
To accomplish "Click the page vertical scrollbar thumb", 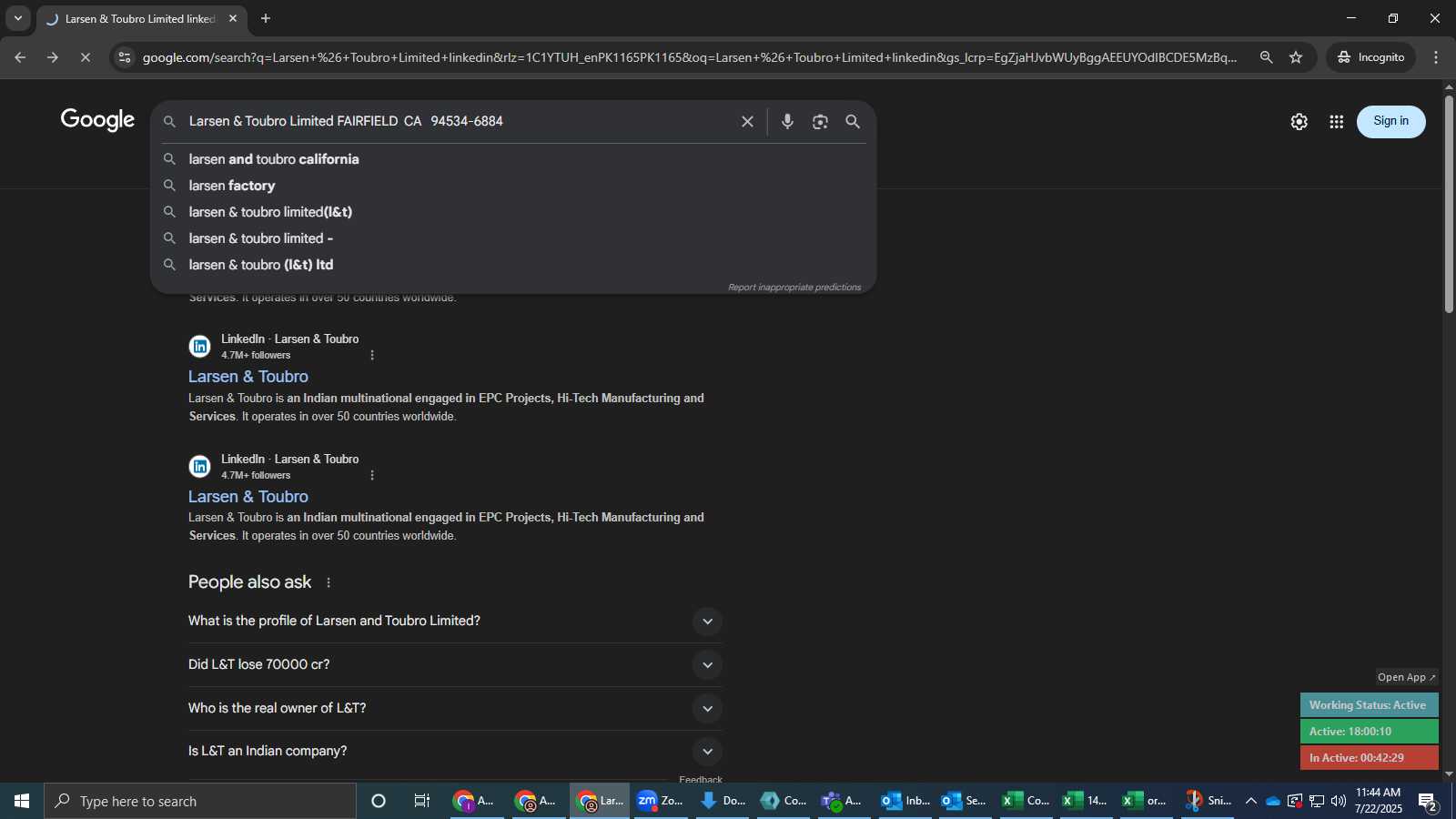I will [x=1449, y=204].
